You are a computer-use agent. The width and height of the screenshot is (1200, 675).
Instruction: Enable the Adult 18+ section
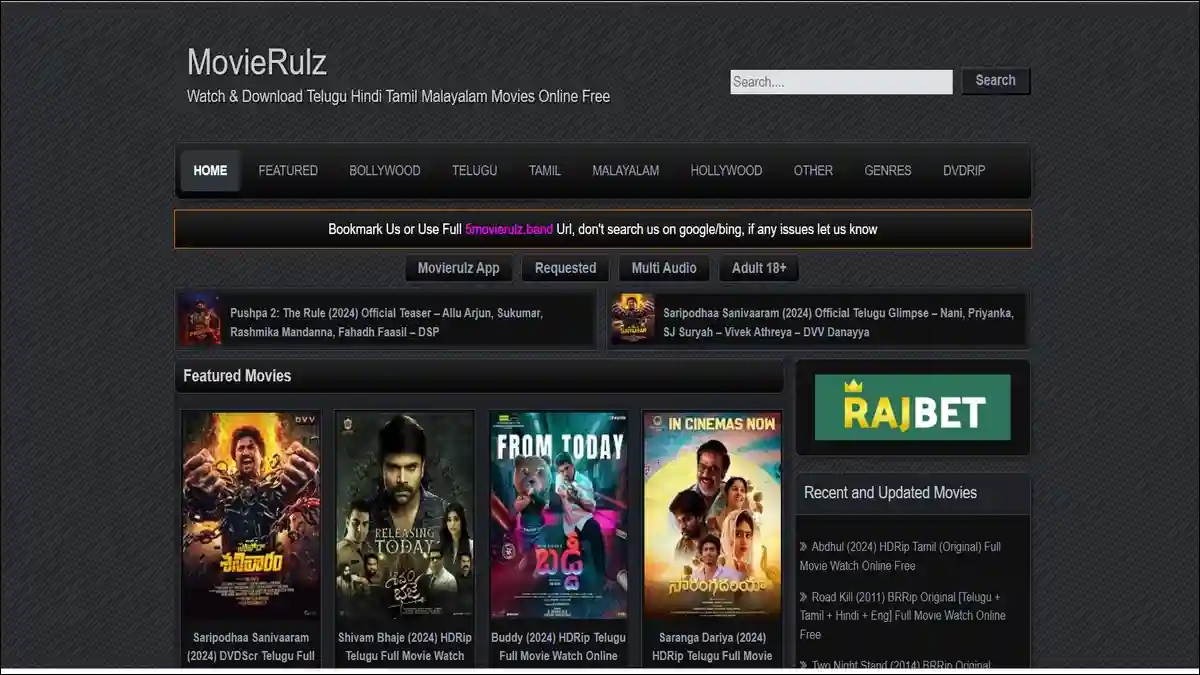[759, 267]
